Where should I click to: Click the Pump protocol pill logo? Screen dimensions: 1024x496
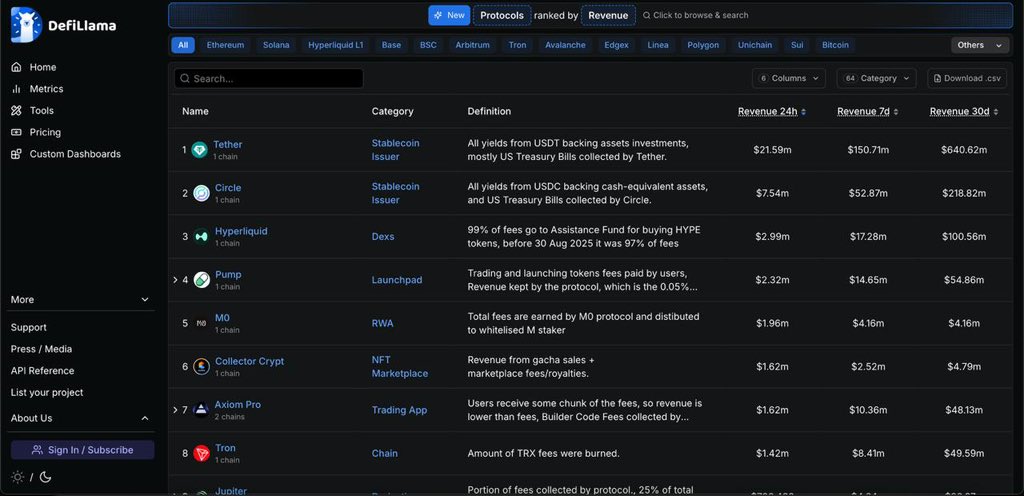[x=202, y=280]
